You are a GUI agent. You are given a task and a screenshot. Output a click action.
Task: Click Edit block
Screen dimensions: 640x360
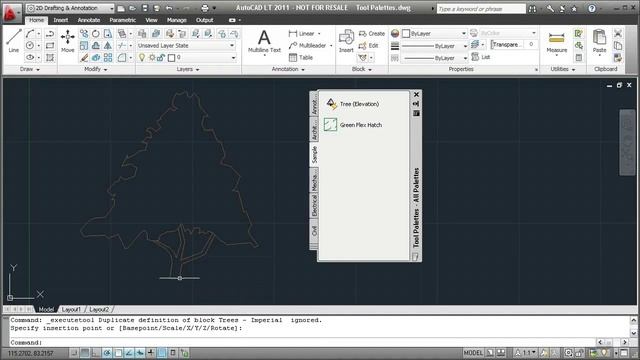(x=368, y=45)
